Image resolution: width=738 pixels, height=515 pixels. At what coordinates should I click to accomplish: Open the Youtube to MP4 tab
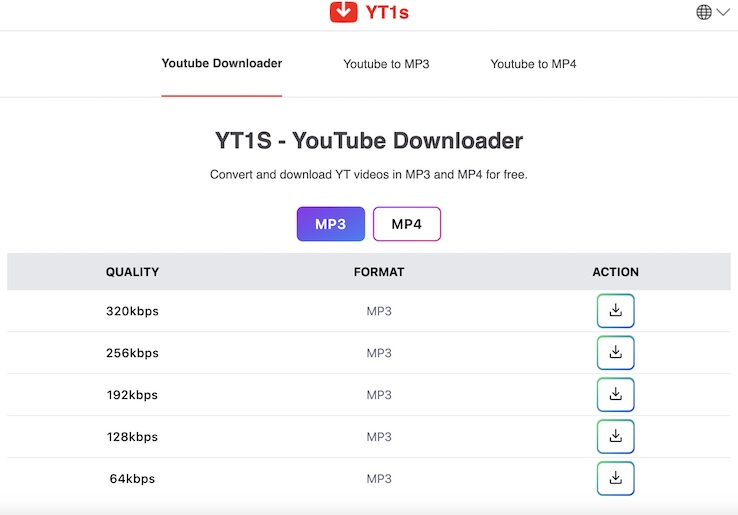click(533, 64)
